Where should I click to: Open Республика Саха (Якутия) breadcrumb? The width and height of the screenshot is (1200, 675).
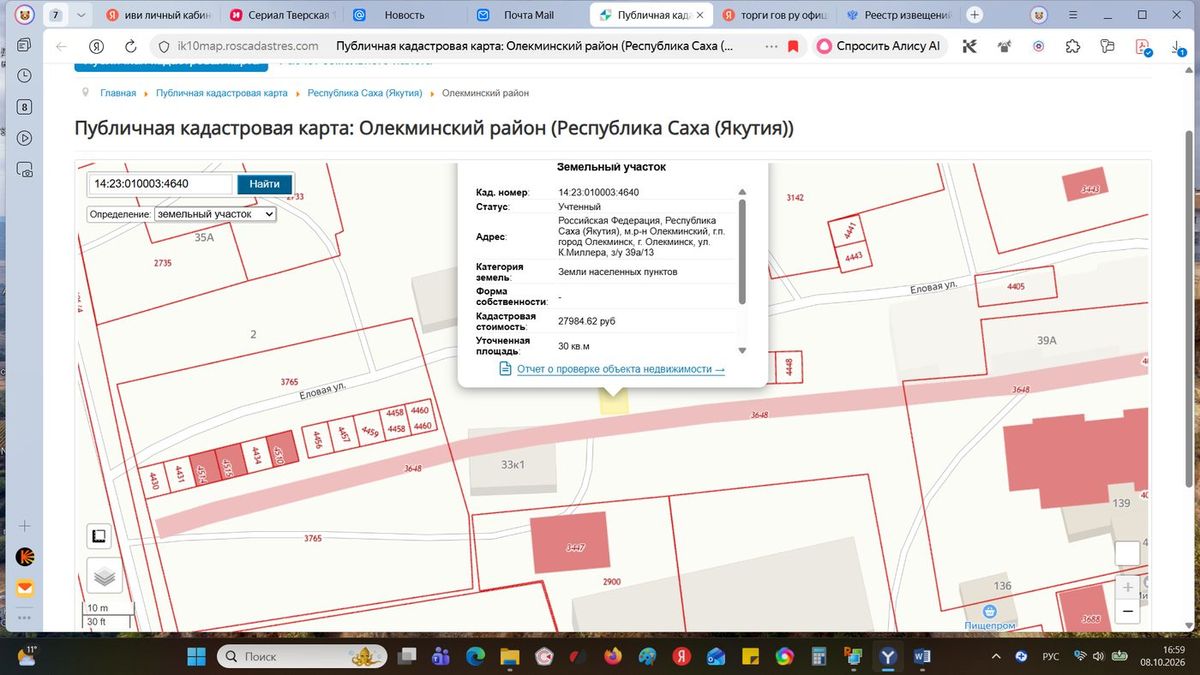(365, 93)
